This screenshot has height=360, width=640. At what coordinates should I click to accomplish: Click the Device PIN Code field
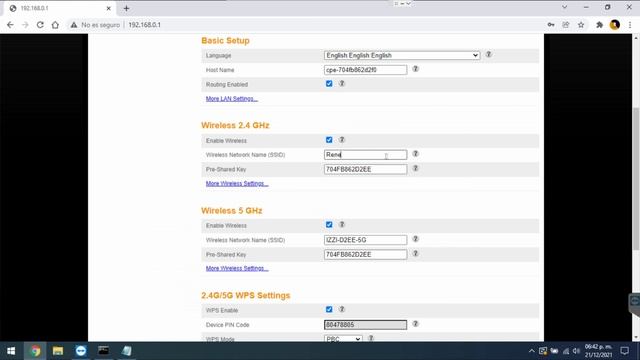(x=365, y=325)
